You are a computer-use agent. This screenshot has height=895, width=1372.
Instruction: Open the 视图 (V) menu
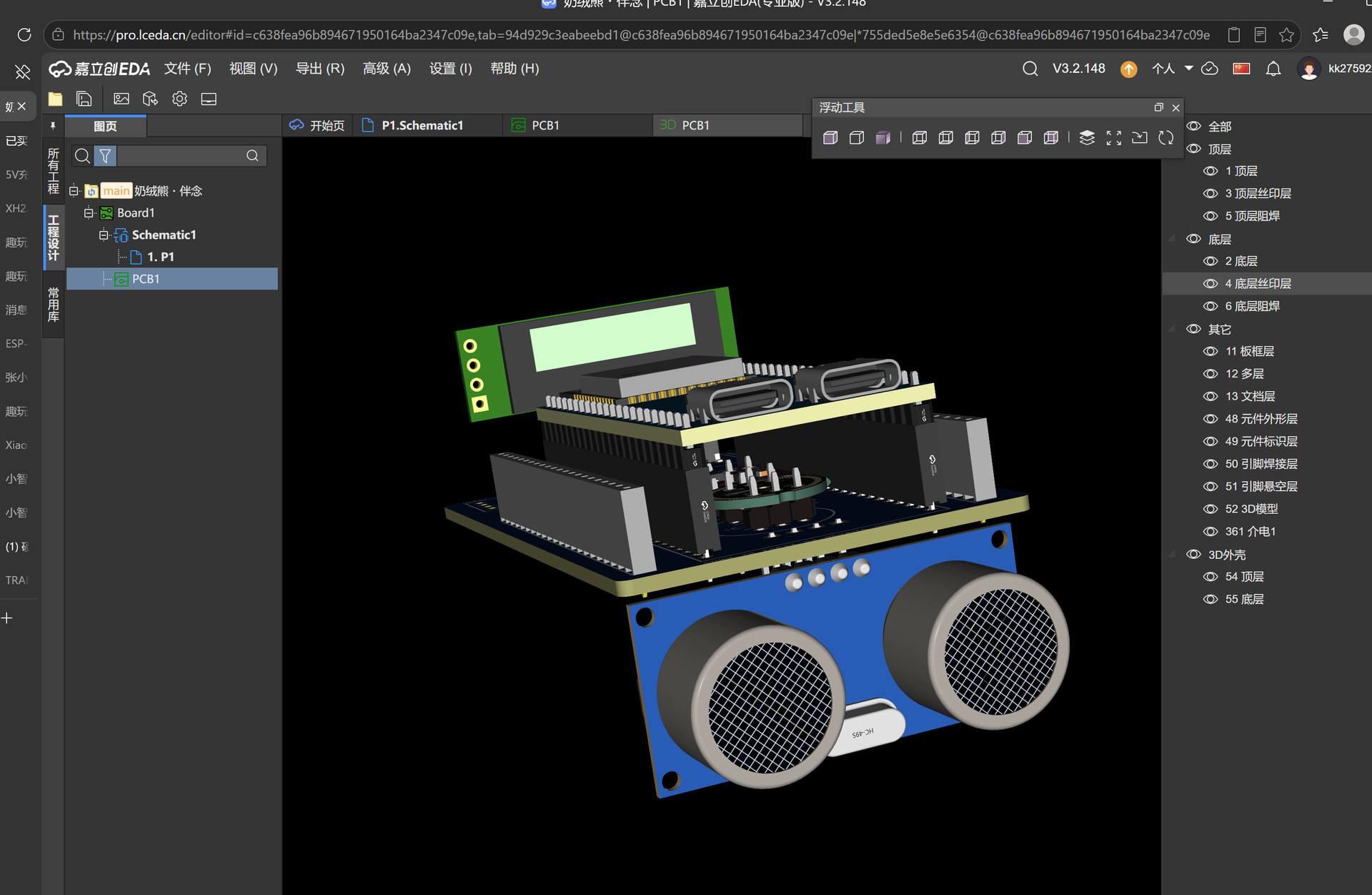pyautogui.click(x=253, y=69)
